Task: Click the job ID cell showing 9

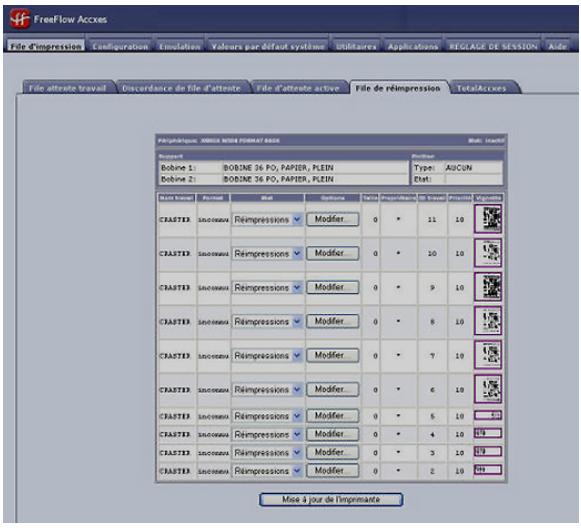Action: (x=432, y=288)
